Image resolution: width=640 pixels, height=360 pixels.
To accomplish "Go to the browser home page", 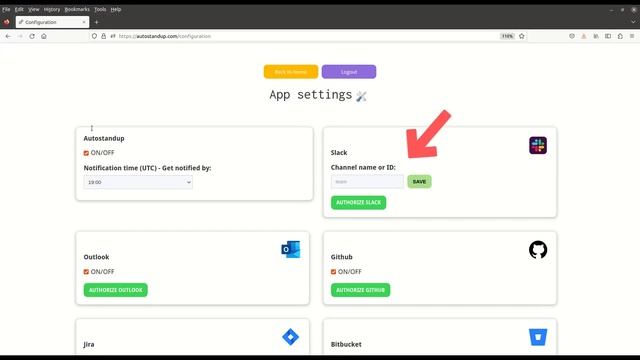I will (x=44, y=36).
